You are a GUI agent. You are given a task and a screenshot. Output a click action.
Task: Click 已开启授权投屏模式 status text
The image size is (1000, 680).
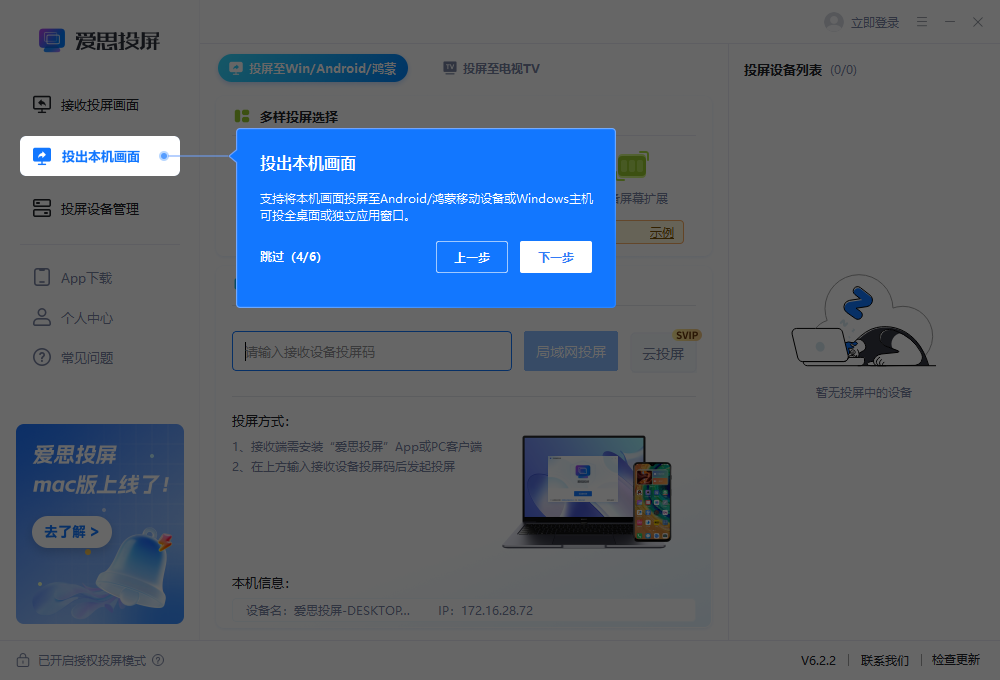click(92, 661)
